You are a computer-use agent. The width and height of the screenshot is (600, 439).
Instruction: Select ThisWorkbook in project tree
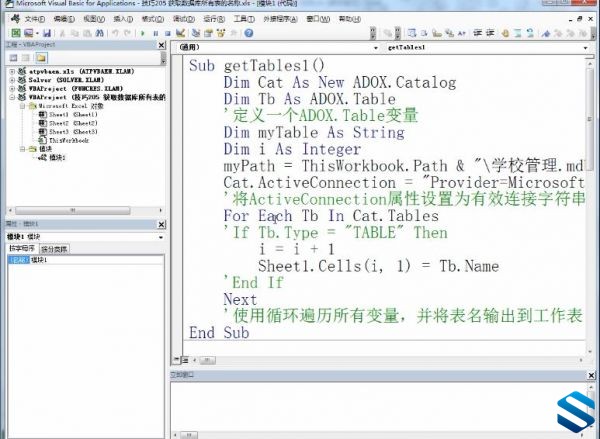pos(69,140)
